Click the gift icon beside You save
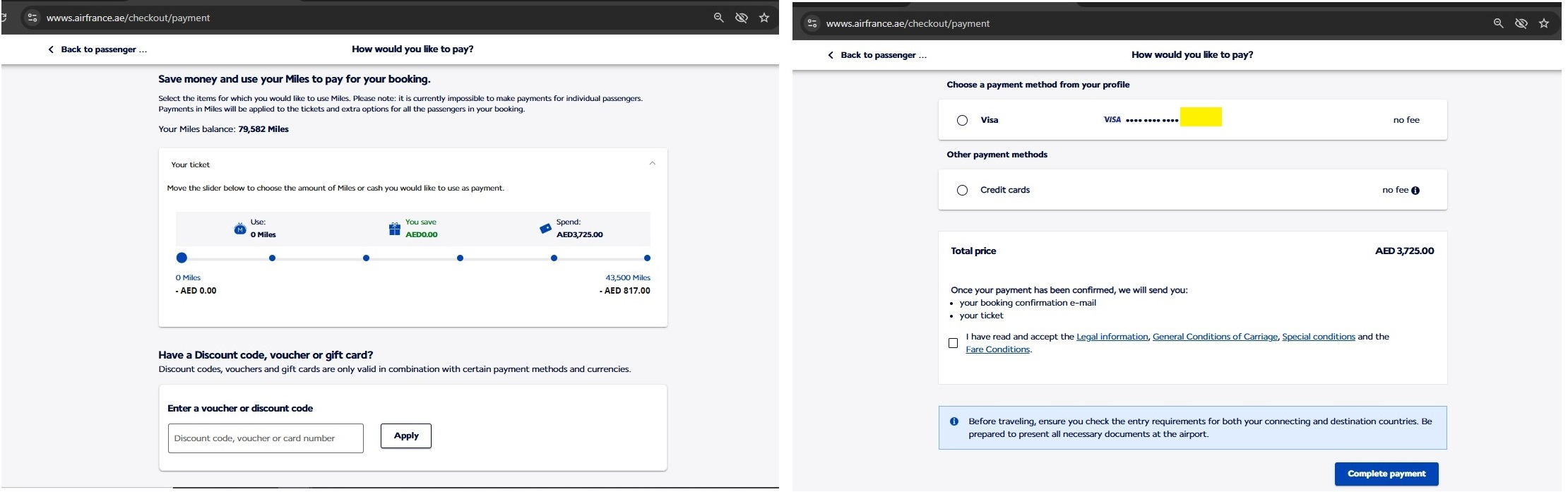The height and width of the screenshot is (492, 1568). pyautogui.click(x=395, y=229)
